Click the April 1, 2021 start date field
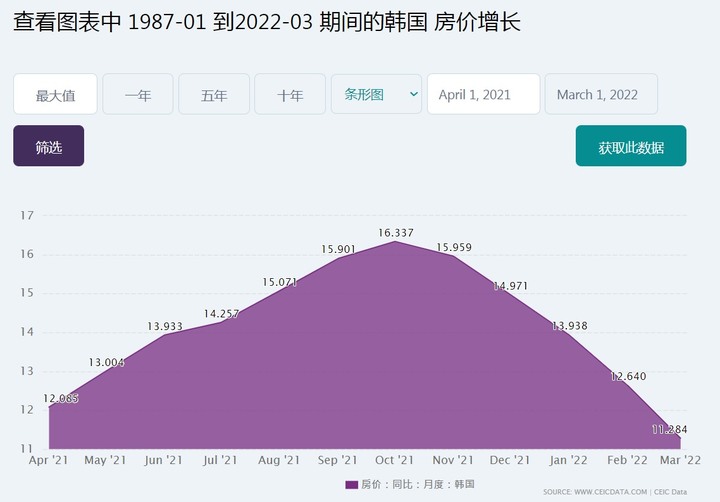720x502 pixels. tap(484, 94)
